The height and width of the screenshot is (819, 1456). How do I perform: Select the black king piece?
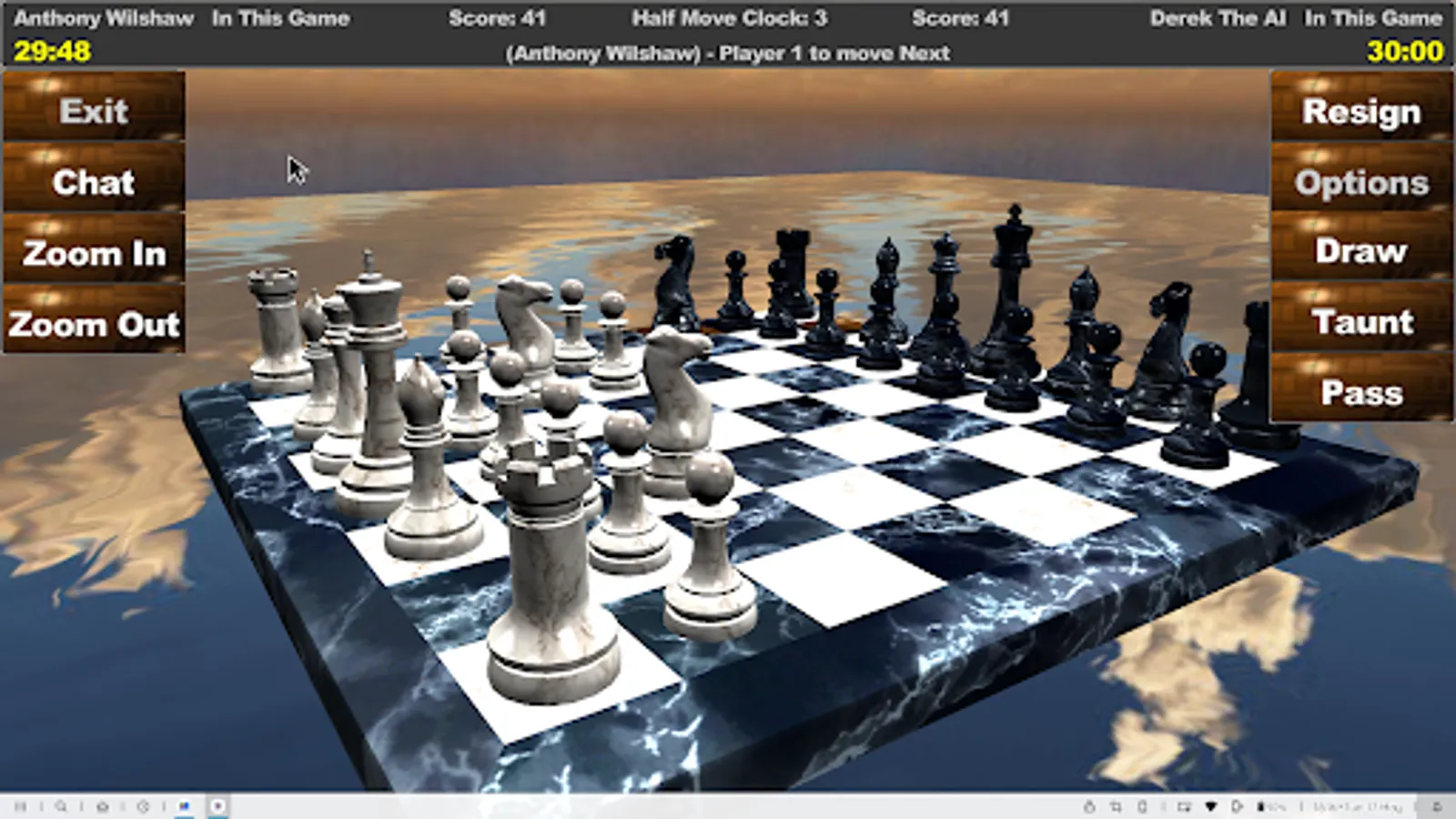point(1008,291)
